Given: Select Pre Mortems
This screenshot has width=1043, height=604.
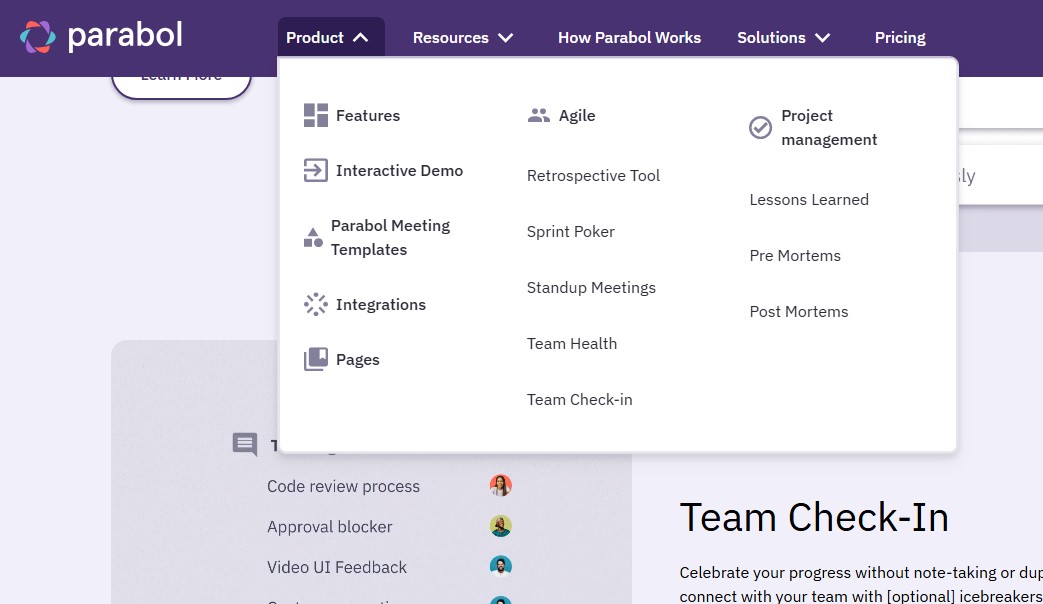Looking at the screenshot, I should point(795,255).
